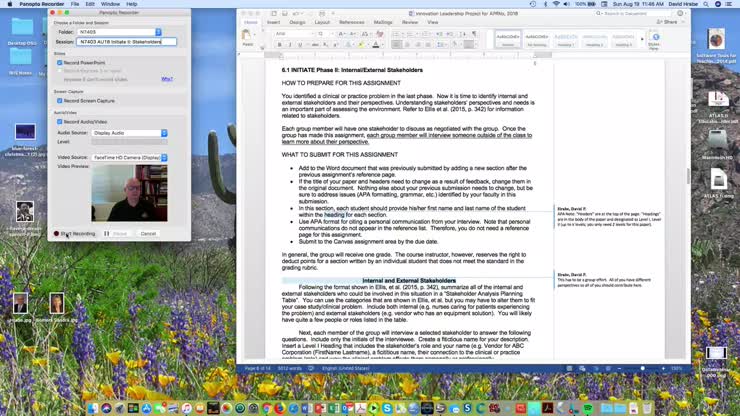Click Cancel in Panopto Recorder
740x416 pixels.
148,234
